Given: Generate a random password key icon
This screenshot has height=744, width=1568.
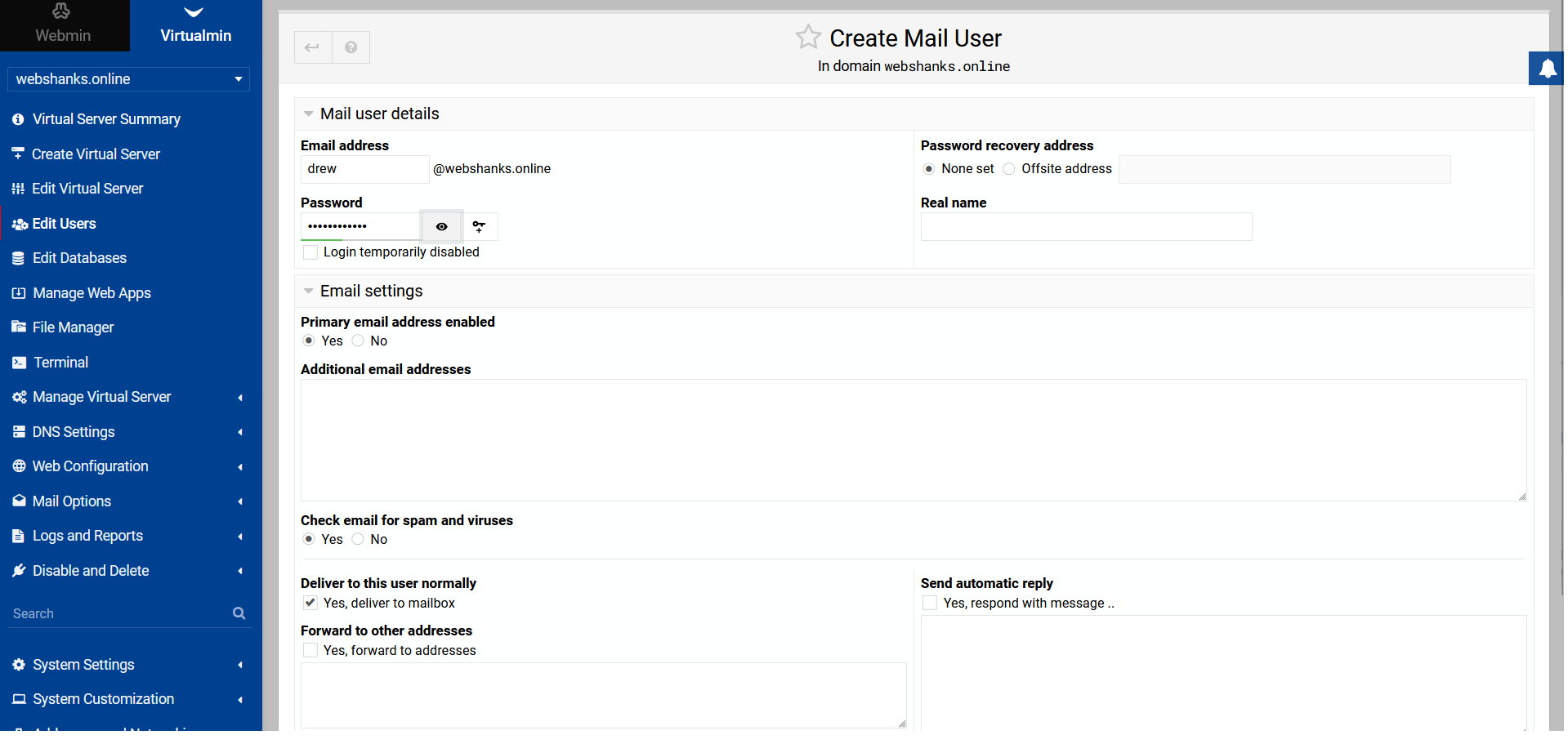Looking at the screenshot, I should point(480,226).
